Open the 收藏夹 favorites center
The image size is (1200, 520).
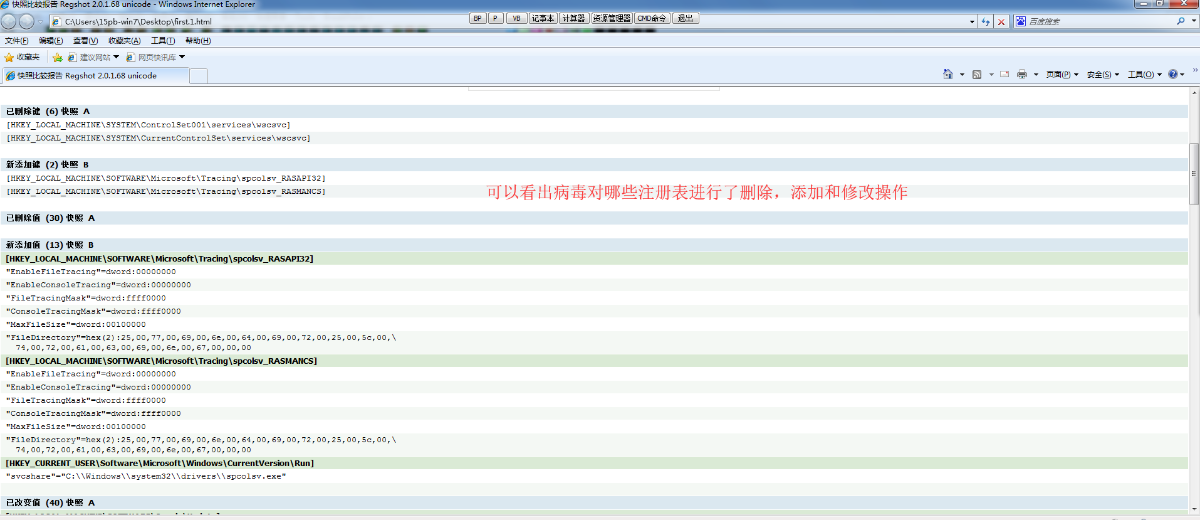pyautogui.click(x=22, y=57)
